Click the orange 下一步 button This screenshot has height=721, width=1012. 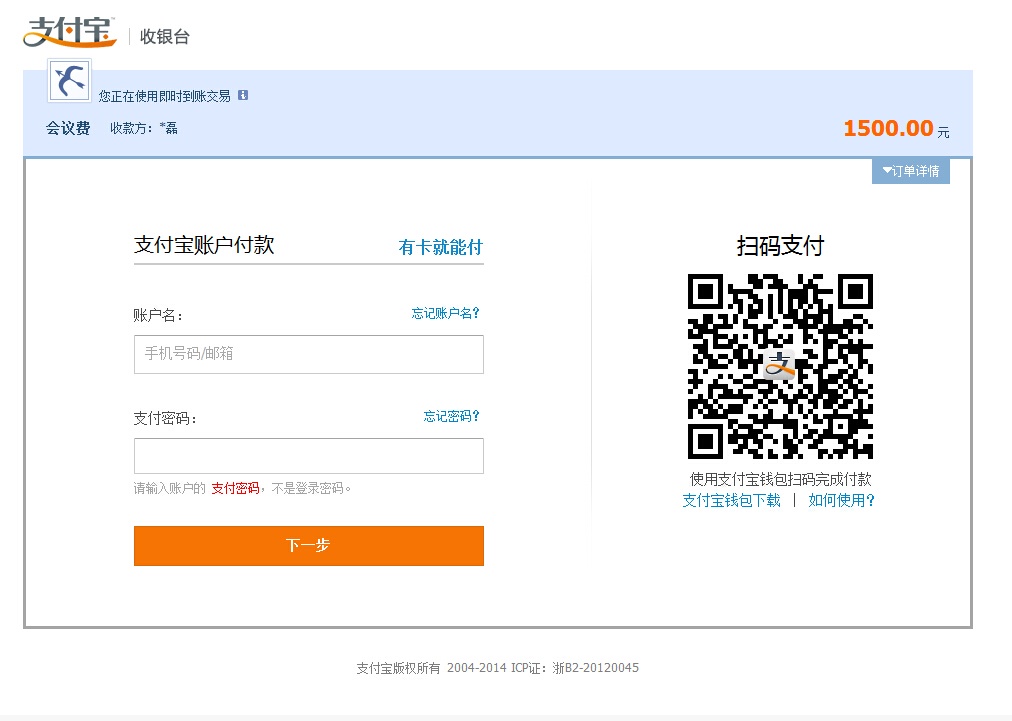pos(309,546)
